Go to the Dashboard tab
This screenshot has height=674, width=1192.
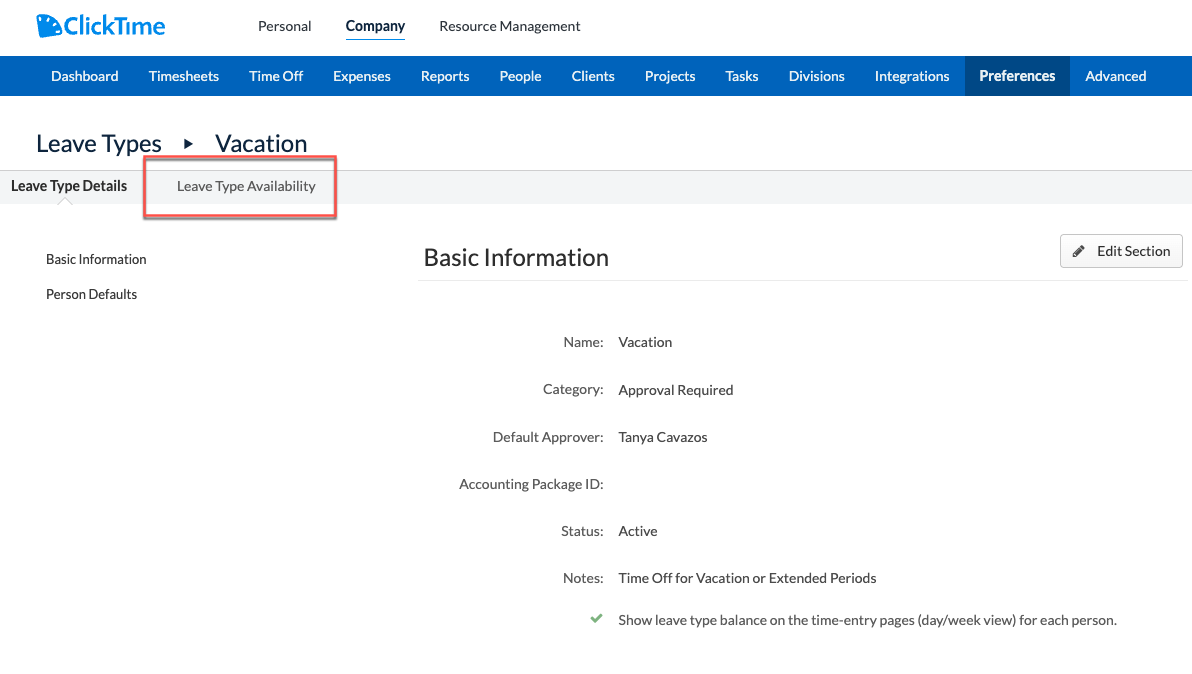point(84,76)
